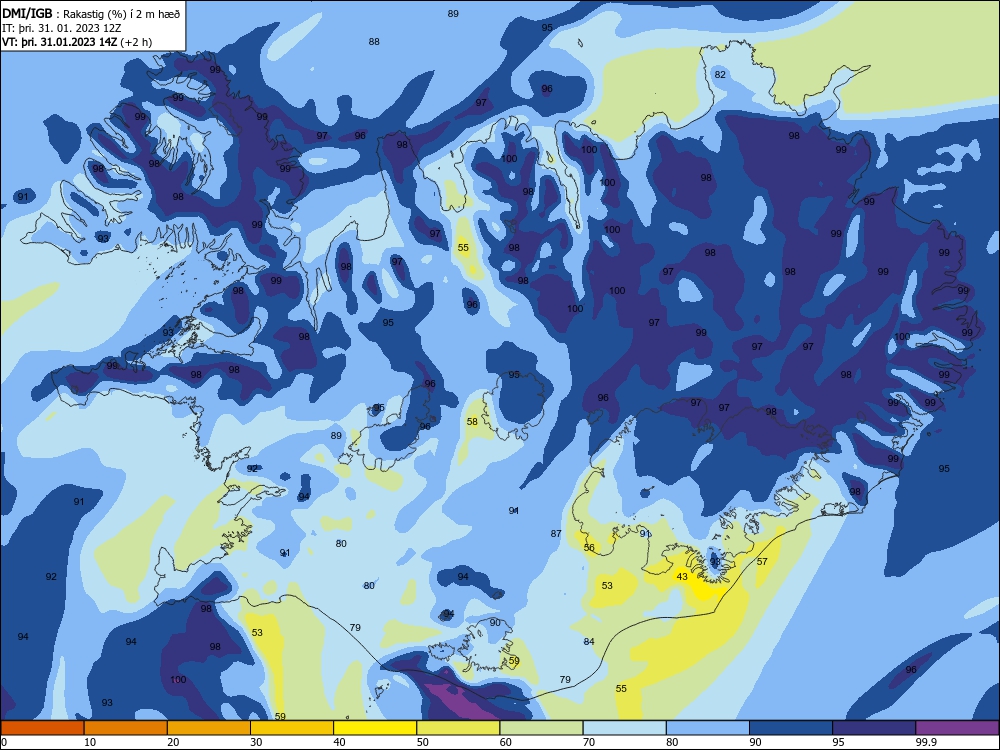1000x750 pixels.
Task: Click the humidity value '82' on the map
Action: point(720,75)
